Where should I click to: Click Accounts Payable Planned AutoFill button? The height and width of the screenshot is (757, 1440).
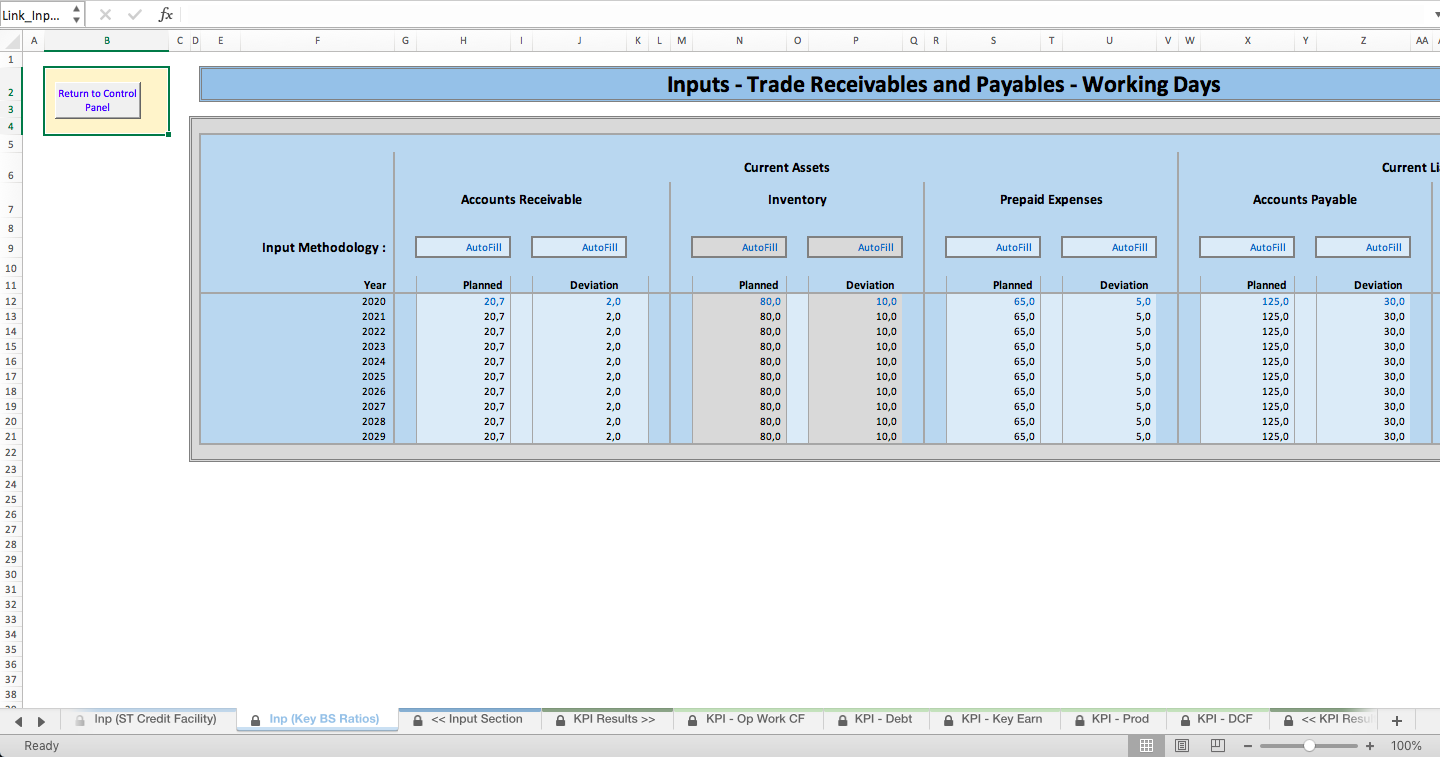[x=1248, y=247]
